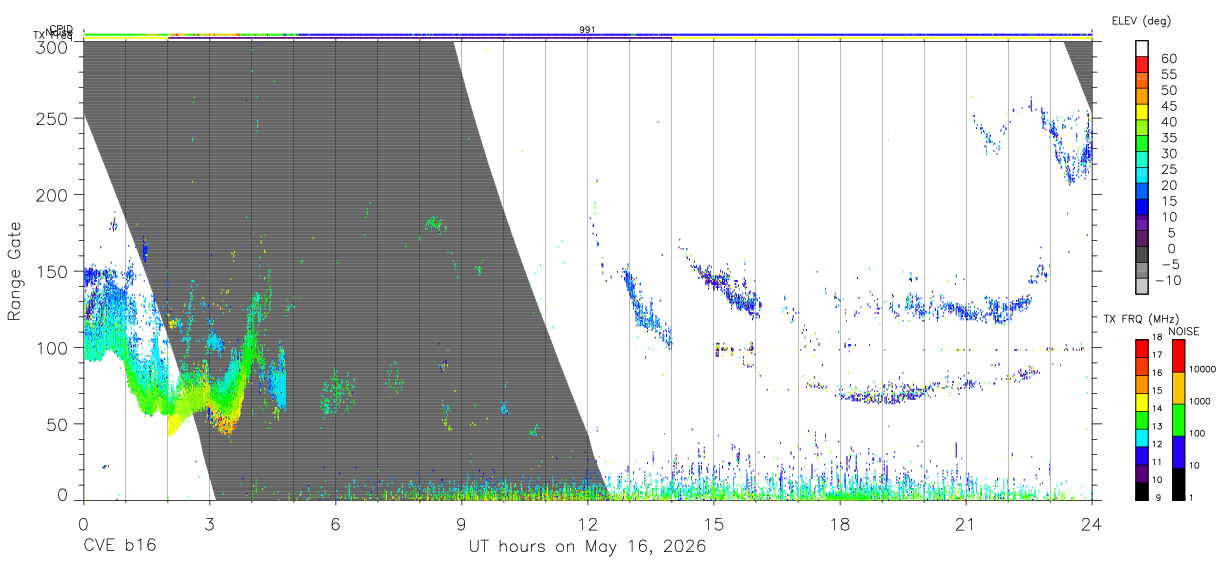1228x567 pixels.
Task: Click the orange 15–16 MHz TX FRQ swatch
Action: pyautogui.click(x=1141, y=384)
